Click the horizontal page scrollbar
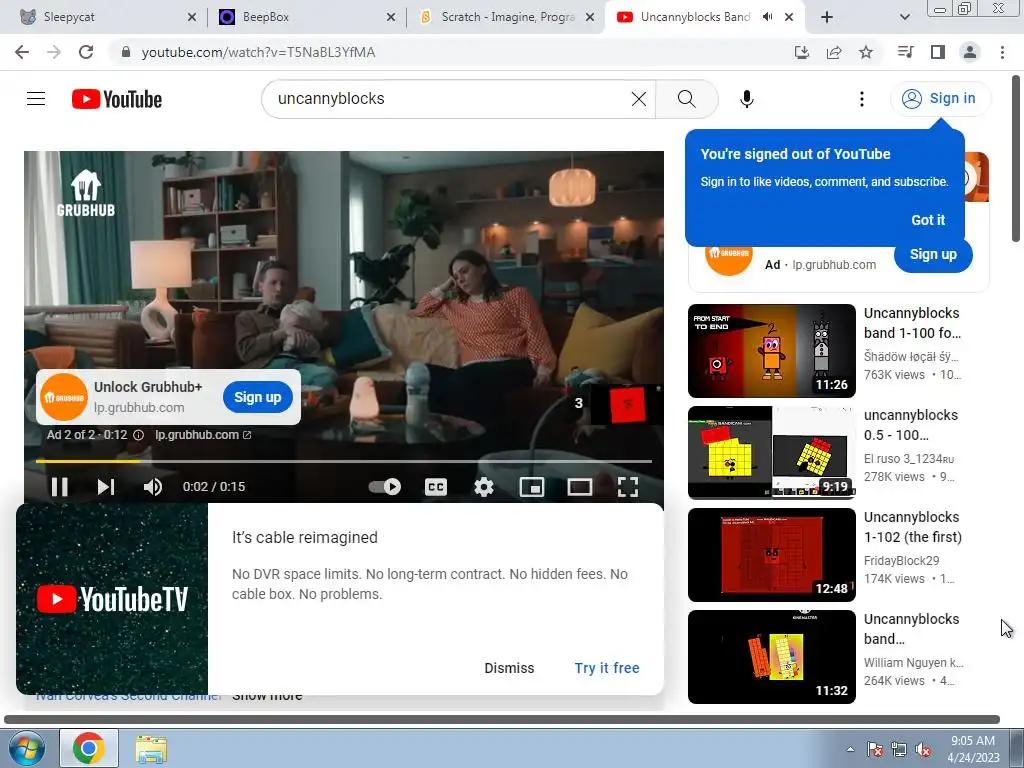 coord(502,719)
